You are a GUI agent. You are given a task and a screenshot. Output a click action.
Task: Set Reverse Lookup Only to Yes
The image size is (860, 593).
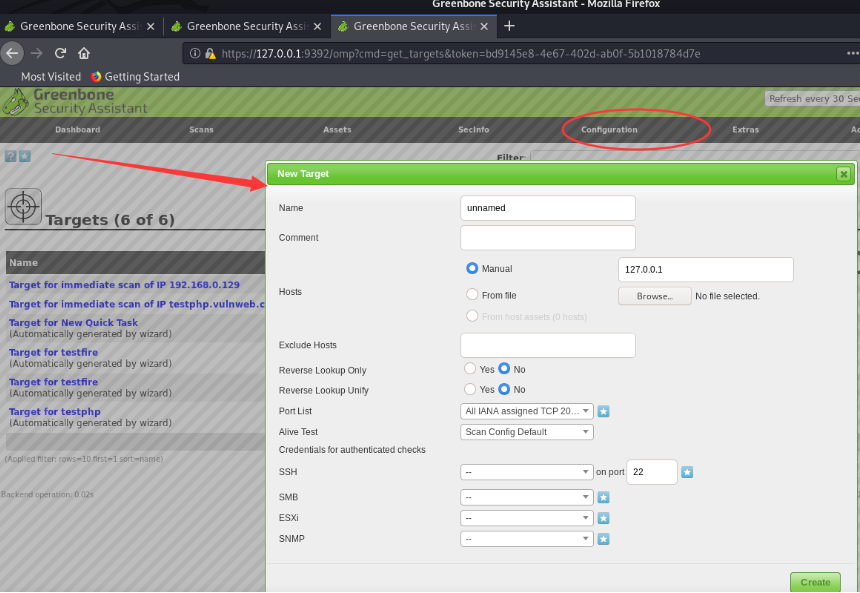click(469, 369)
